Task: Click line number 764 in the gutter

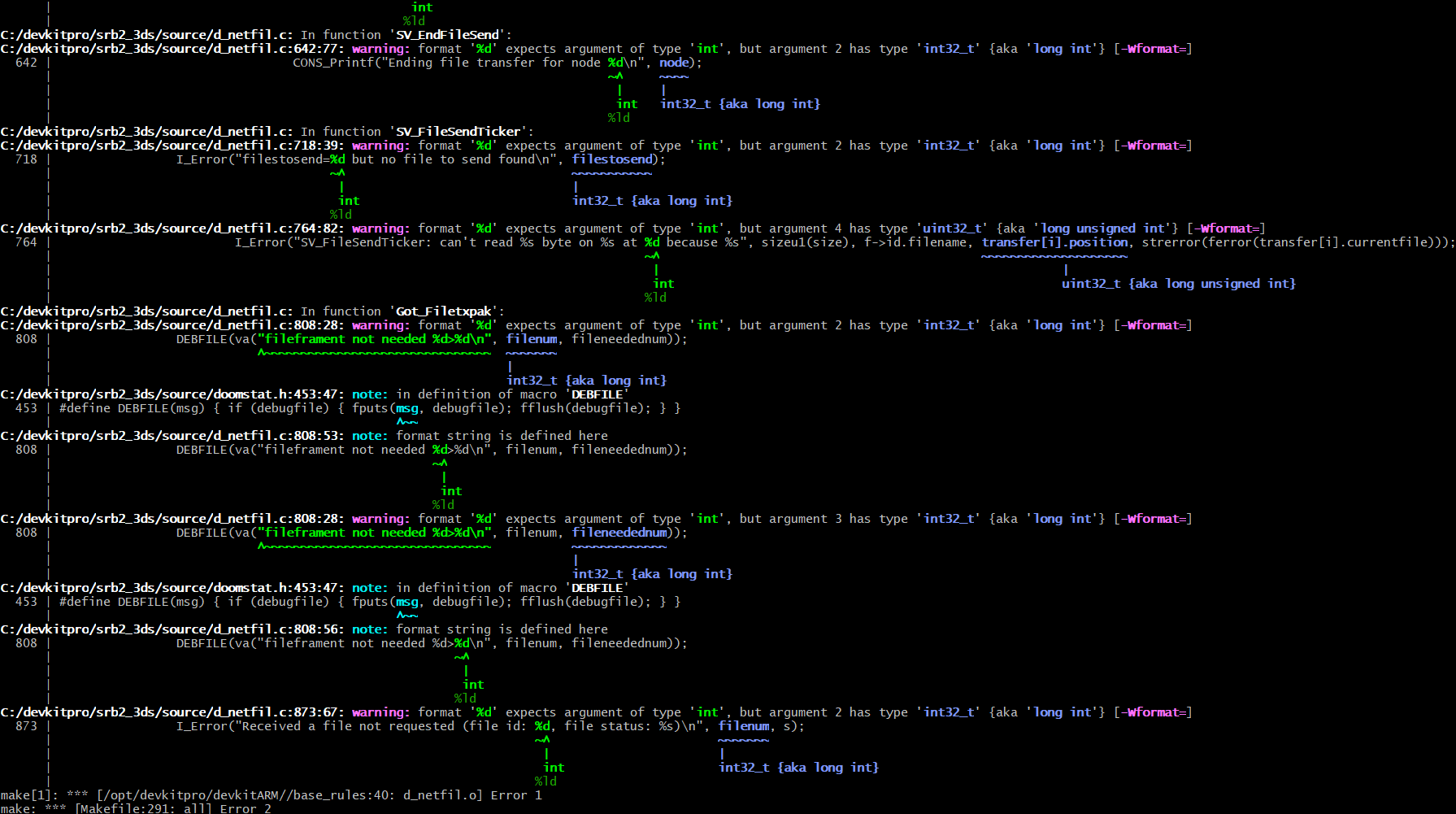Action: tap(26, 242)
